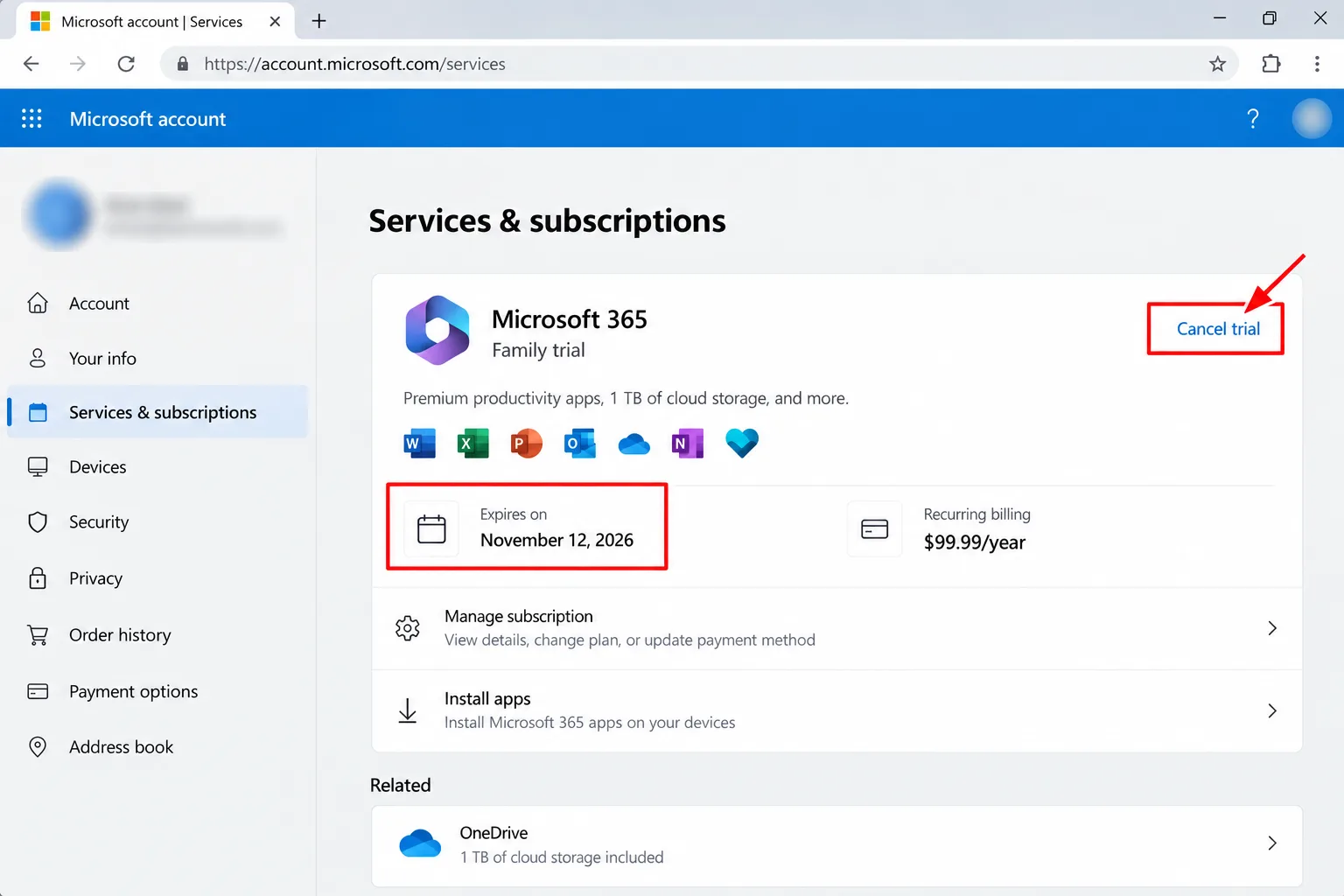Click the $99.99/year billing amount
1344x896 pixels.
(975, 542)
